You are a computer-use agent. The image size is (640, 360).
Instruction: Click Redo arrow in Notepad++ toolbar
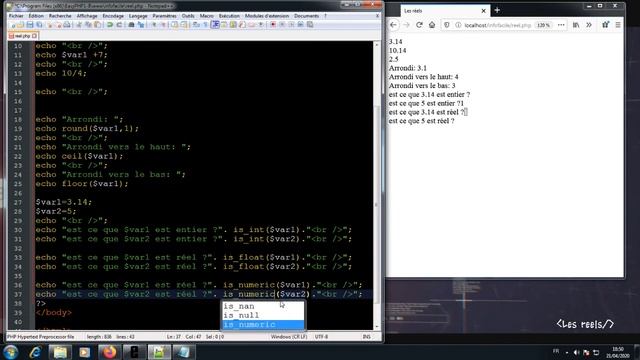pyautogui.click(x=119, y=24)
